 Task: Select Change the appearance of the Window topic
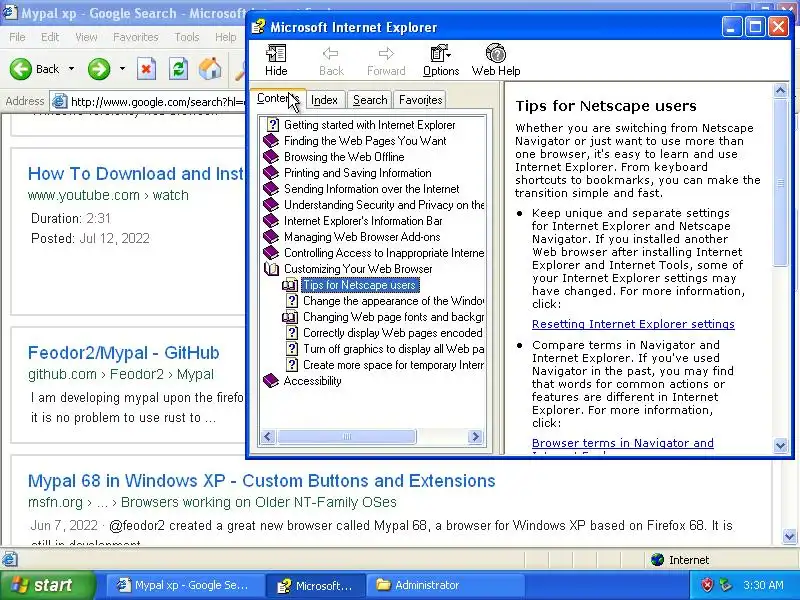393,301
